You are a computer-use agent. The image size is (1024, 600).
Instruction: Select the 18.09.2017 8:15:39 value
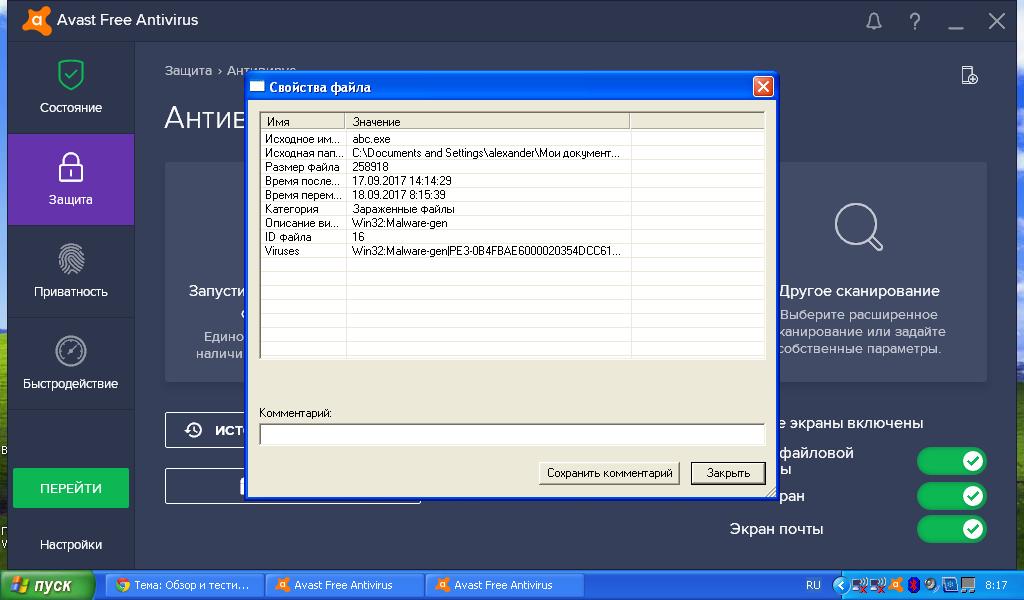pos(399,195)
